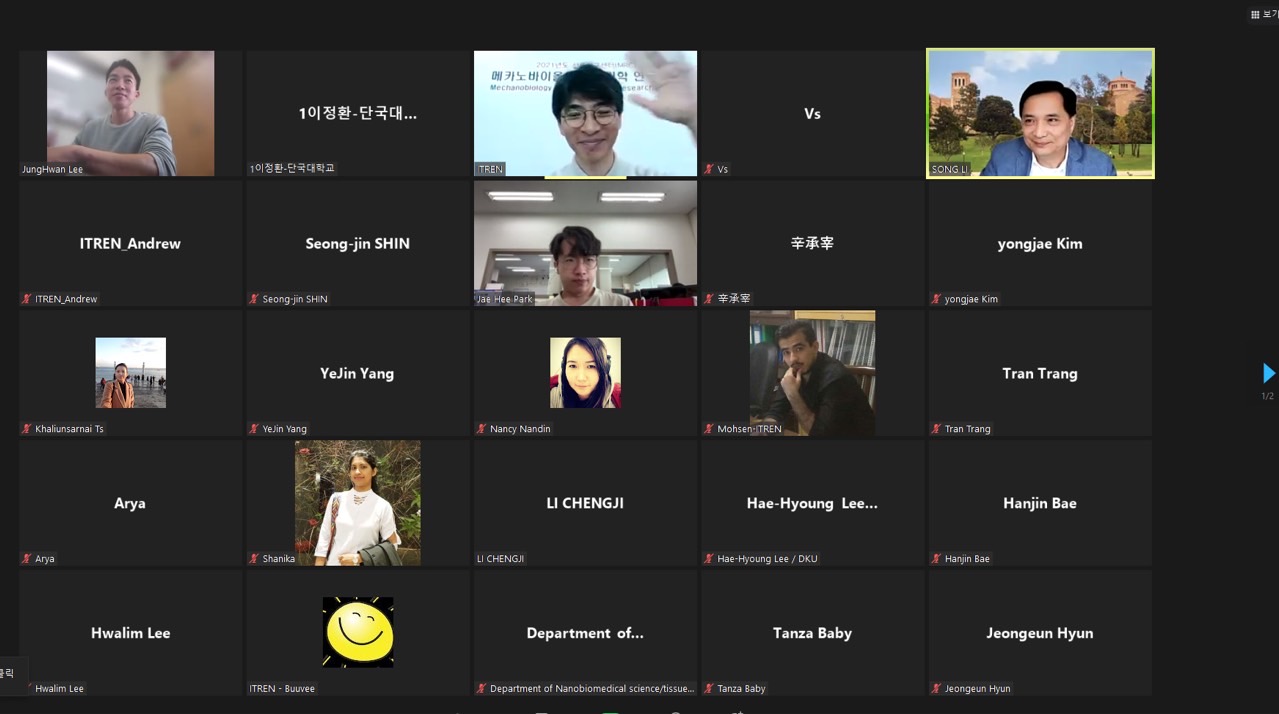The height and width of the screenshot is (714, 1279).
Task: Select Jae Hee Park's video tile
Action: 585,243
